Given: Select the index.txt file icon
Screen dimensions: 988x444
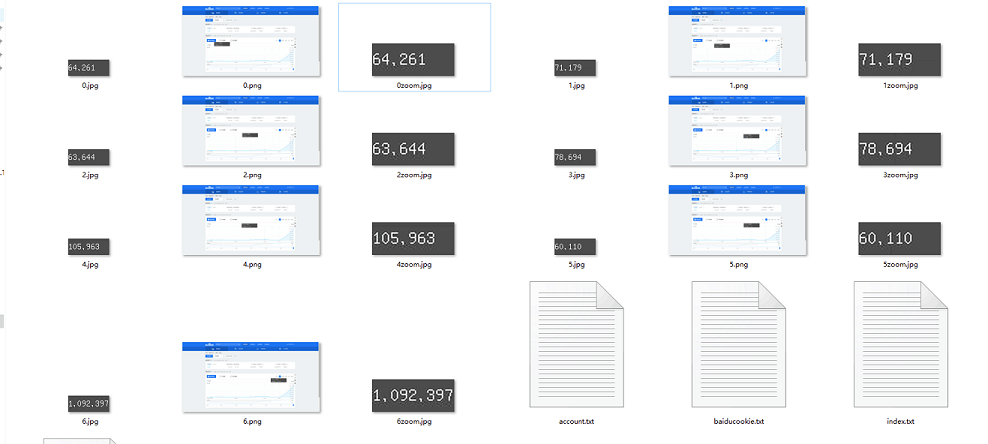Looking at the screenshot, I should [900, 344].
